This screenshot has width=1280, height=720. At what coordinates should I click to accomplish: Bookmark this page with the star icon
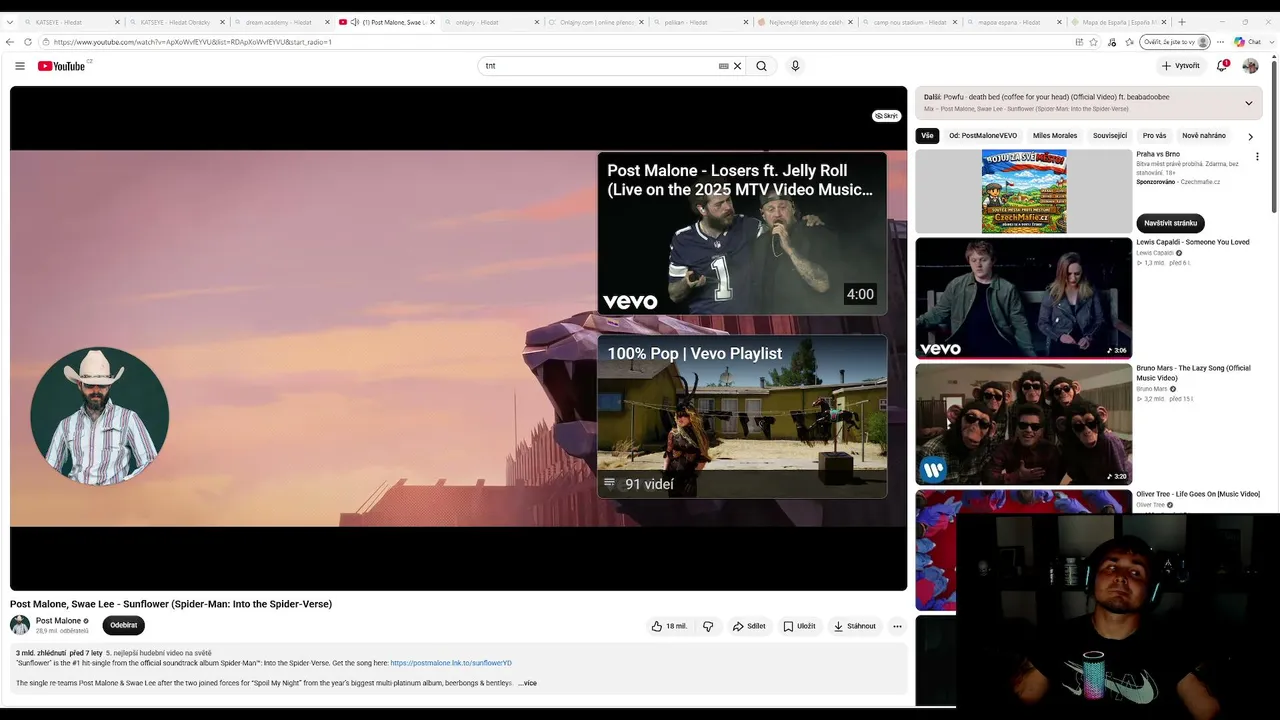(x=1093, y=42)
